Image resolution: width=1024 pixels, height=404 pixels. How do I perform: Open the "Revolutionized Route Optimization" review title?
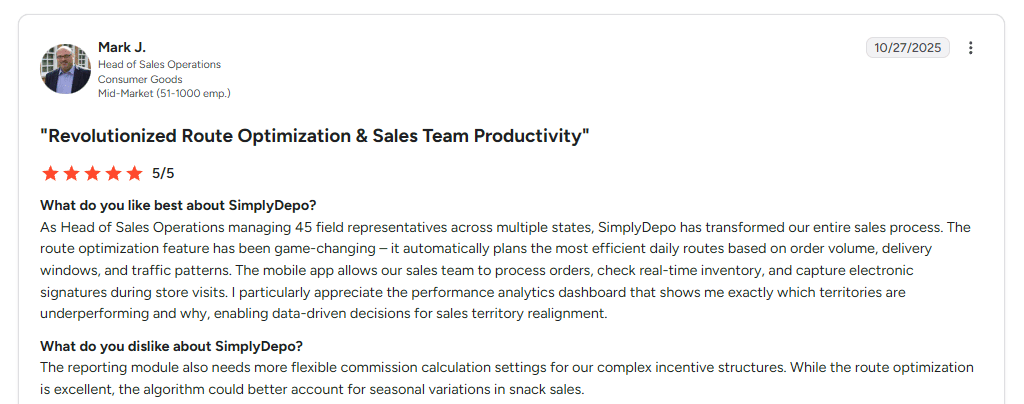tap(315, 136)
